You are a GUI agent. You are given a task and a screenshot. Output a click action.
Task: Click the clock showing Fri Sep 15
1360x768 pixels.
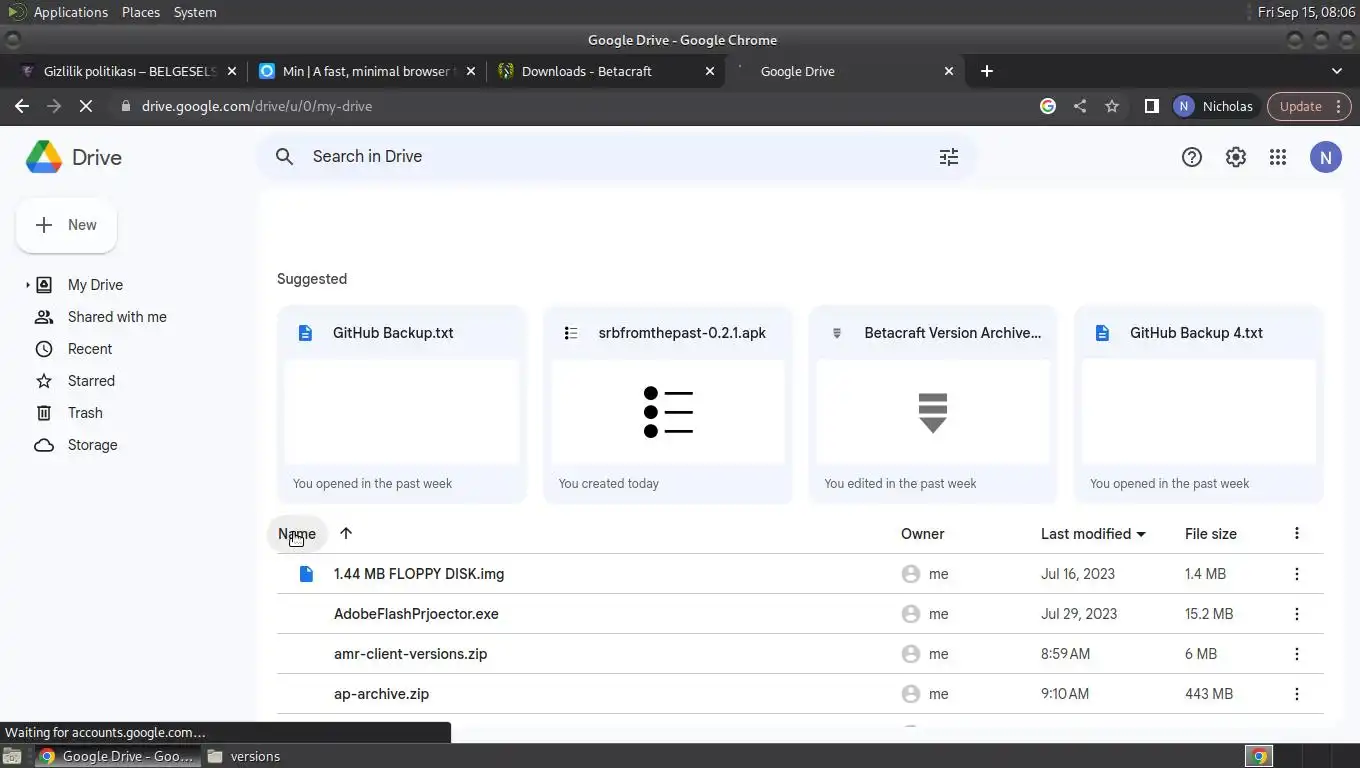pyautogui.click(x=1306, y=12)
